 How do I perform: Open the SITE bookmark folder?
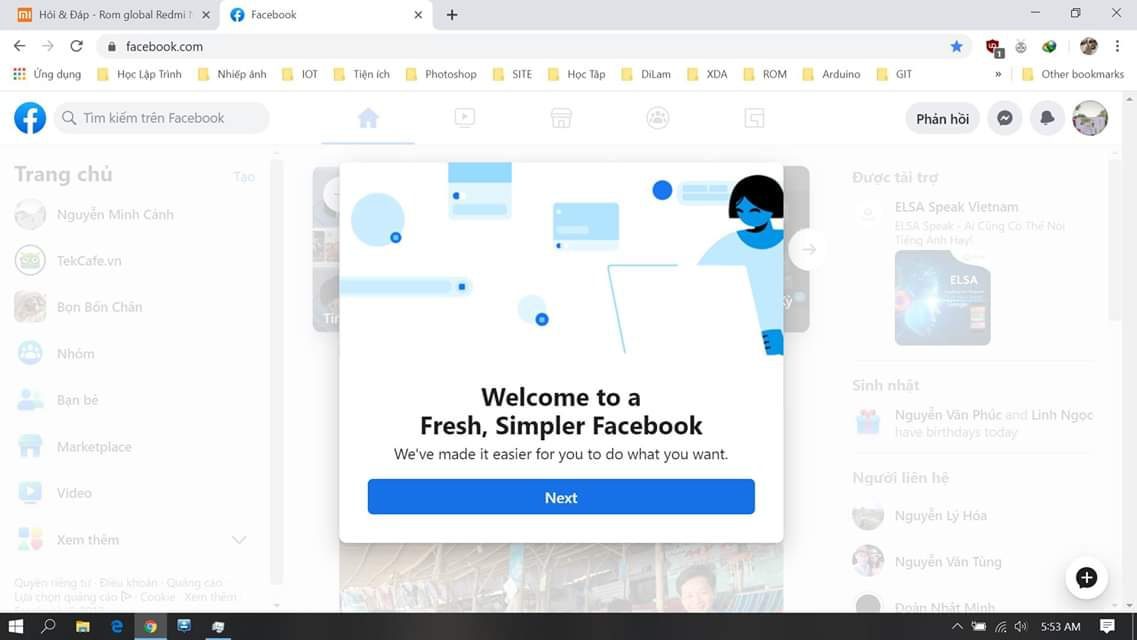tap(512, 74)
